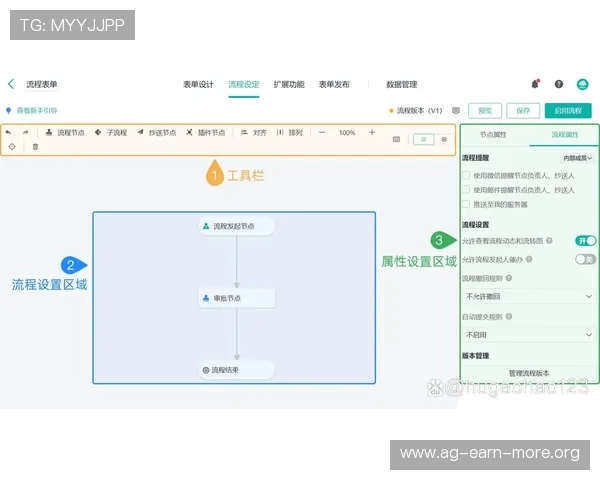
Task: Click the 100% zoom level value
Action: tap(347, 132)
